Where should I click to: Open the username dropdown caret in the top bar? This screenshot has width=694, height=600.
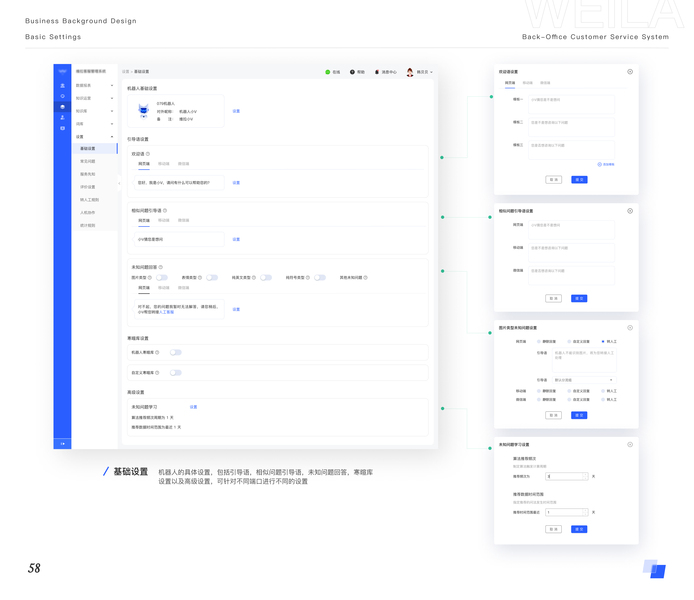[x=432, y=72]
